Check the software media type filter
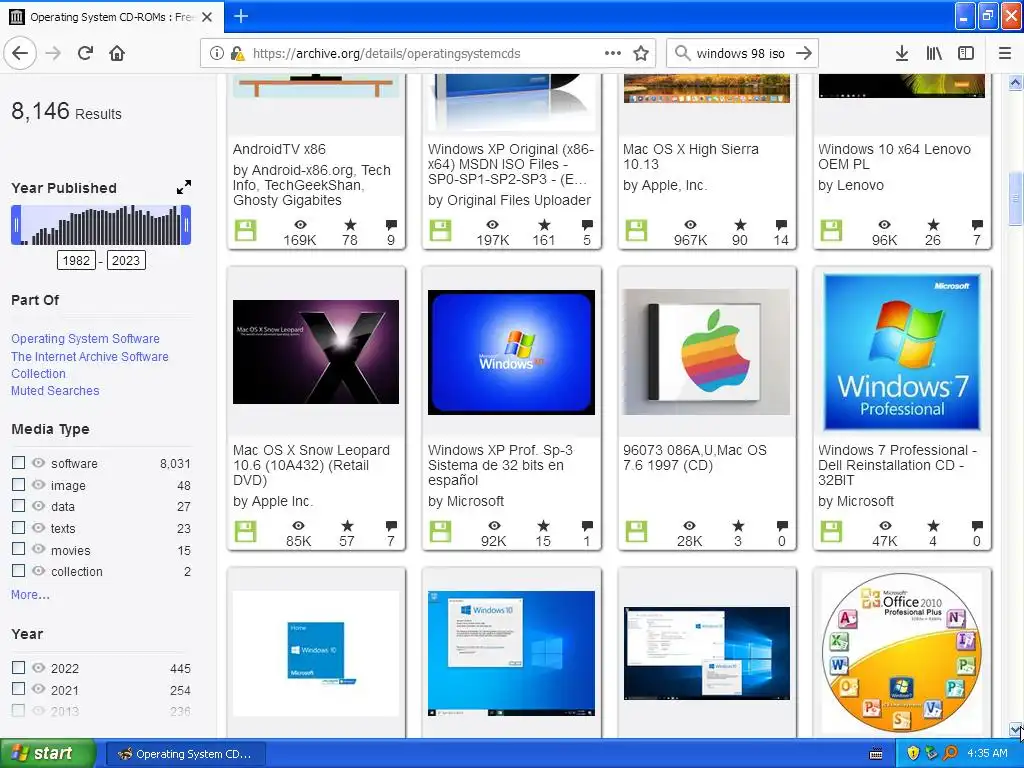 (18, 462)
